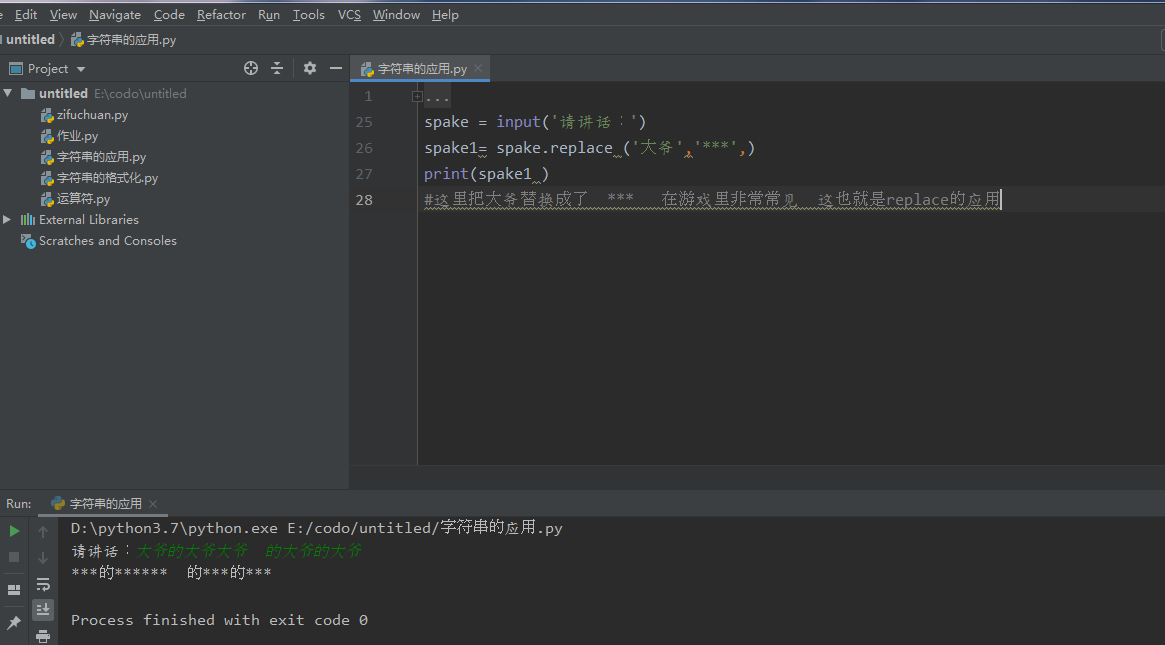Click the Run: label in the tool window
The width and height of the screenshot is (1165, 645).
[x=19, y=504]
